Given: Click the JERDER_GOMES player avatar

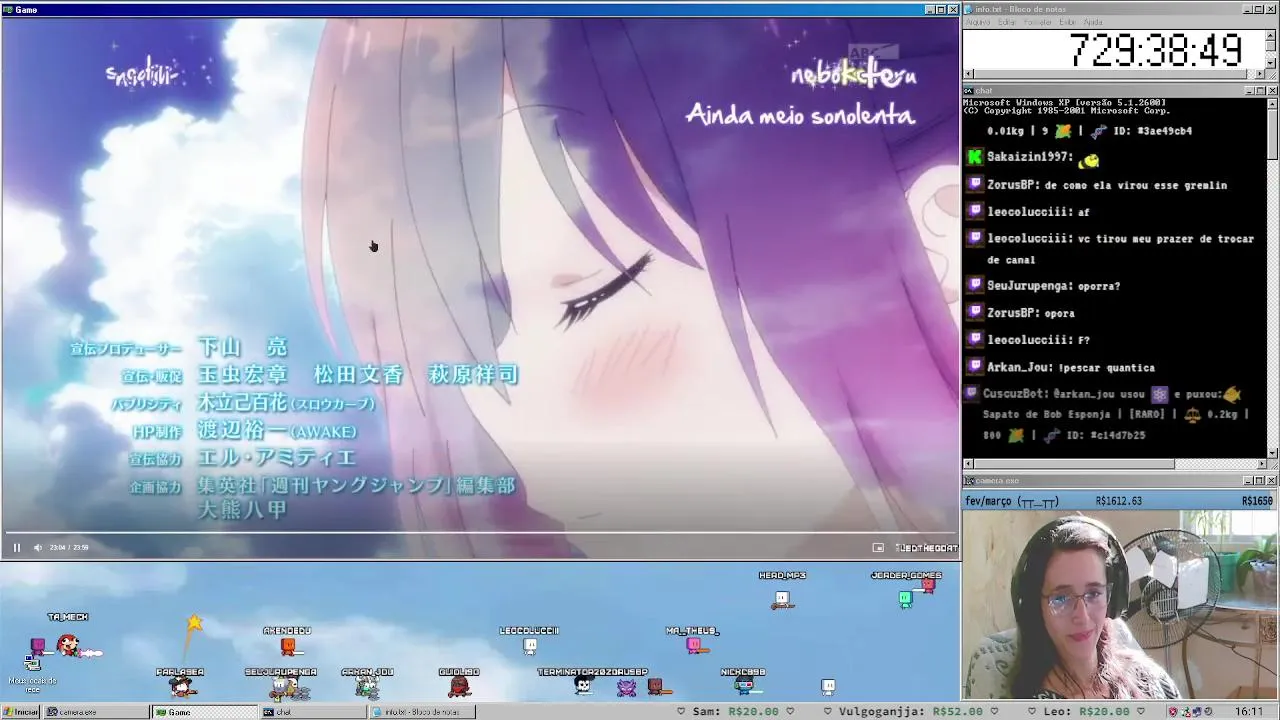Looking at the screenshot, I should click(905, 598).
